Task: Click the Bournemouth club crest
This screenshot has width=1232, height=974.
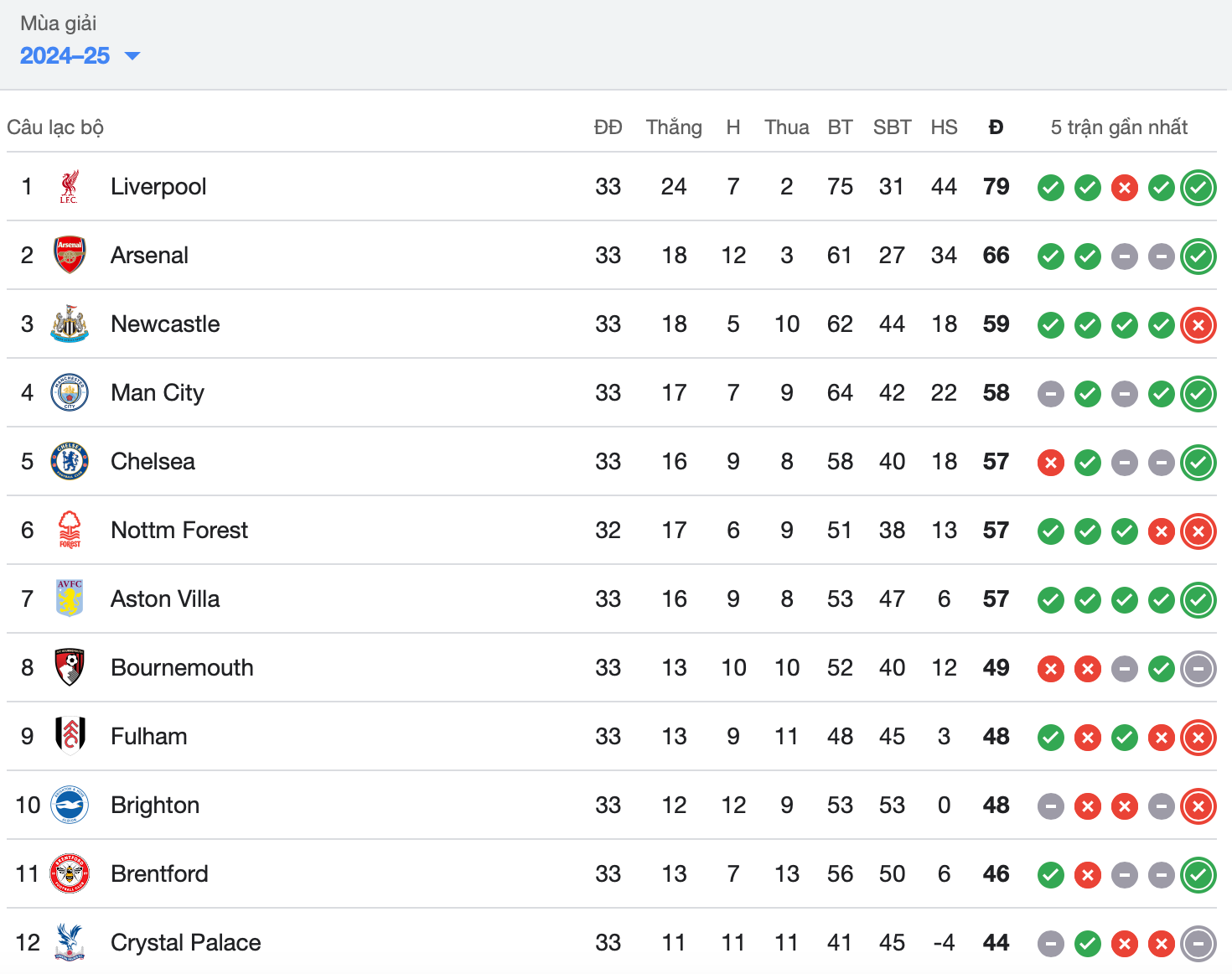Action: pos(70,668)
